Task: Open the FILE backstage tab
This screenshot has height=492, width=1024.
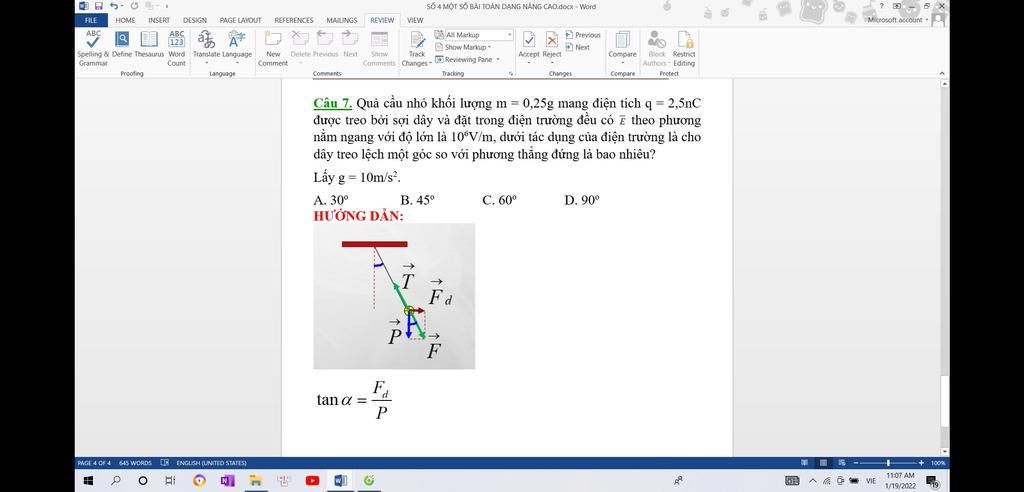Action: [91, 20]
